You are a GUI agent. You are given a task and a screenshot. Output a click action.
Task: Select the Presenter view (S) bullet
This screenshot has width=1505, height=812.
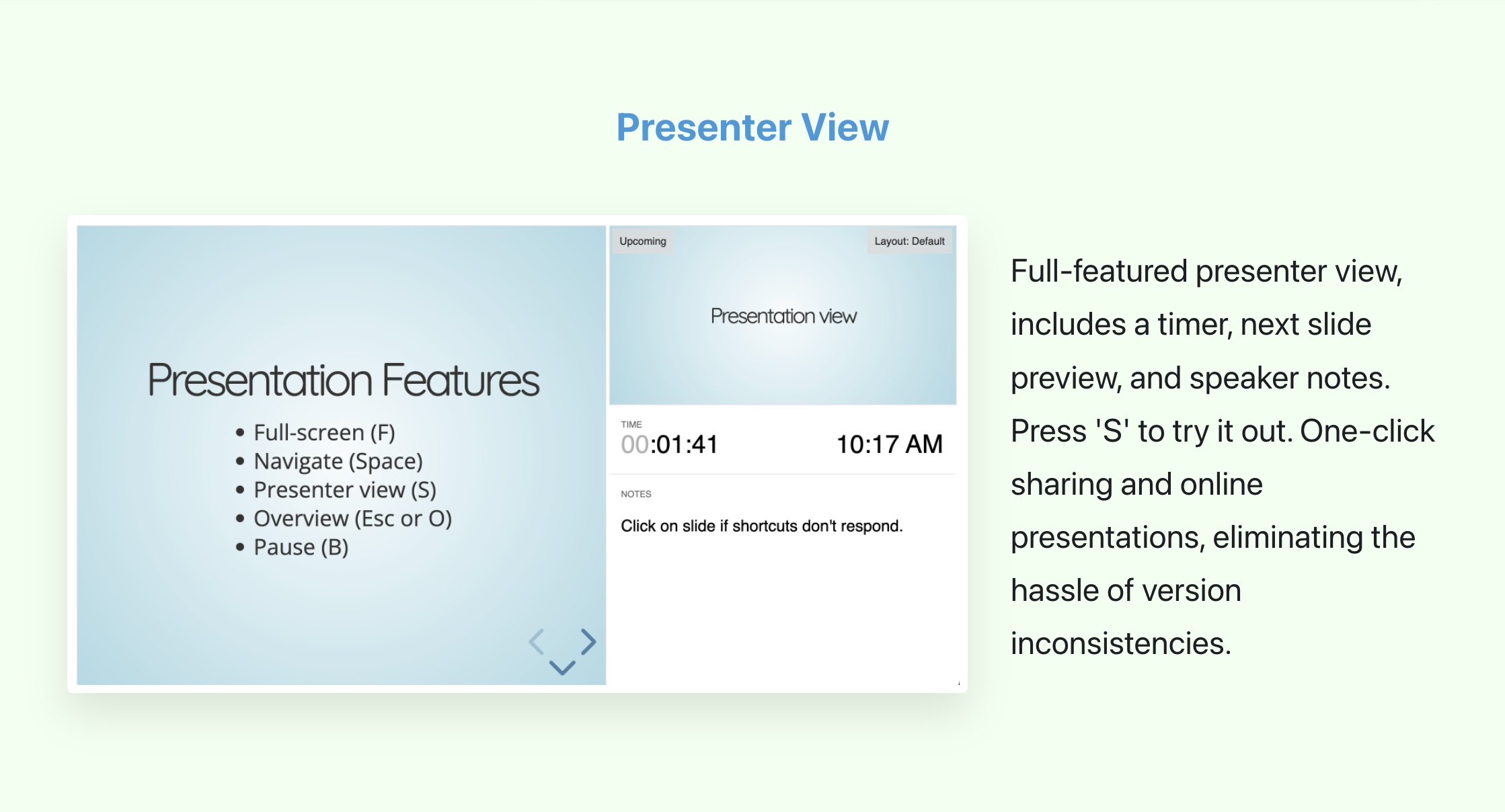345,490
